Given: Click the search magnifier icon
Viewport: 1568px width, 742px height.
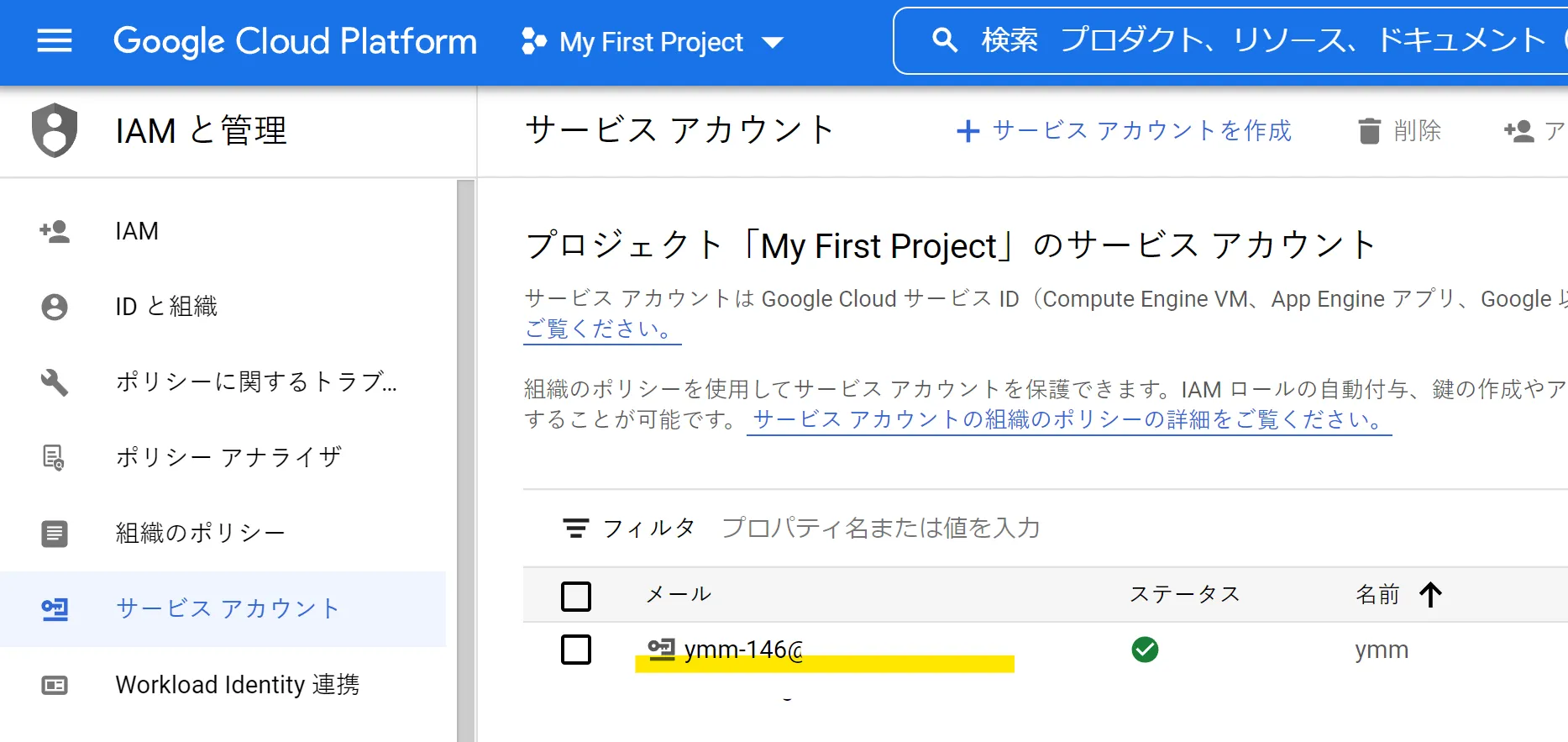Looking at the screenshot, I should click(x=945, y=39).
